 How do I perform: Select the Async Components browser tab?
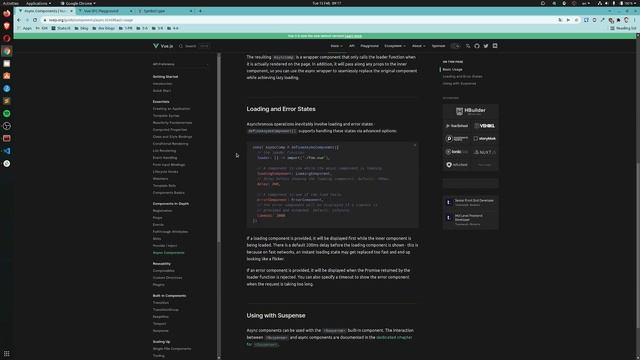[45, 11]
